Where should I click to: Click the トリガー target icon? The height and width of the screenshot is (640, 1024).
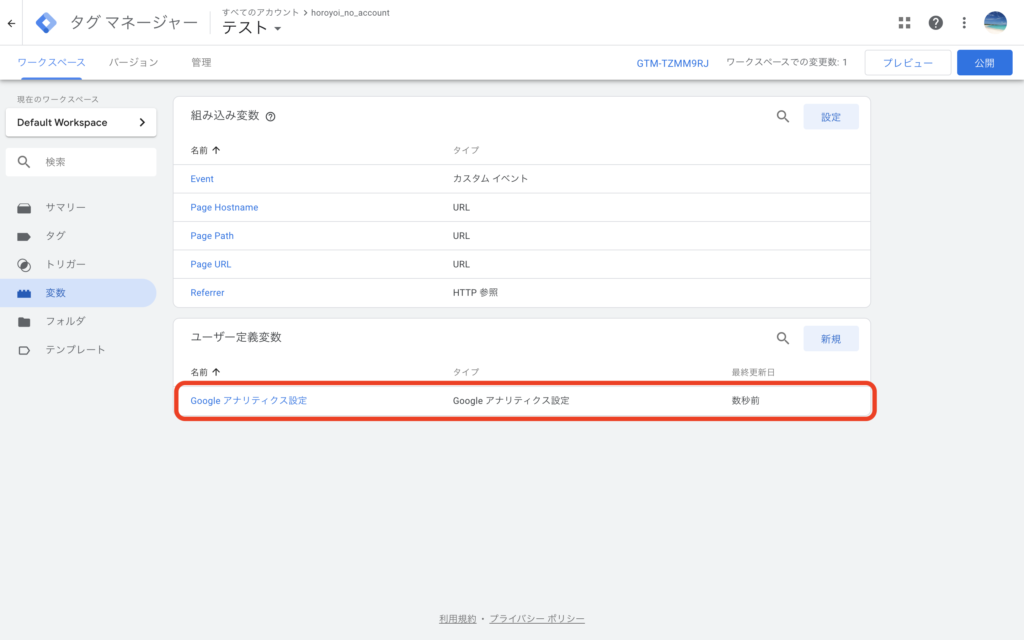(24, 264)
